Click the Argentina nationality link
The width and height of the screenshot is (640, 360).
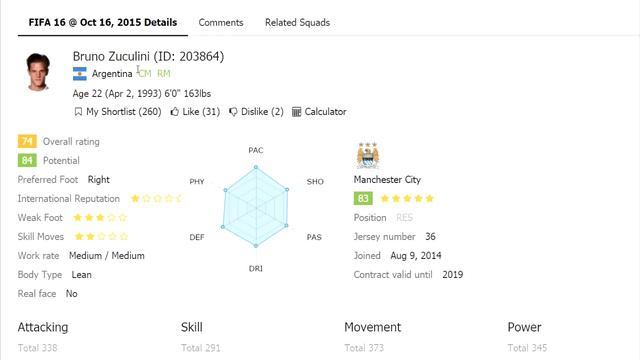[x=112, y=74]
